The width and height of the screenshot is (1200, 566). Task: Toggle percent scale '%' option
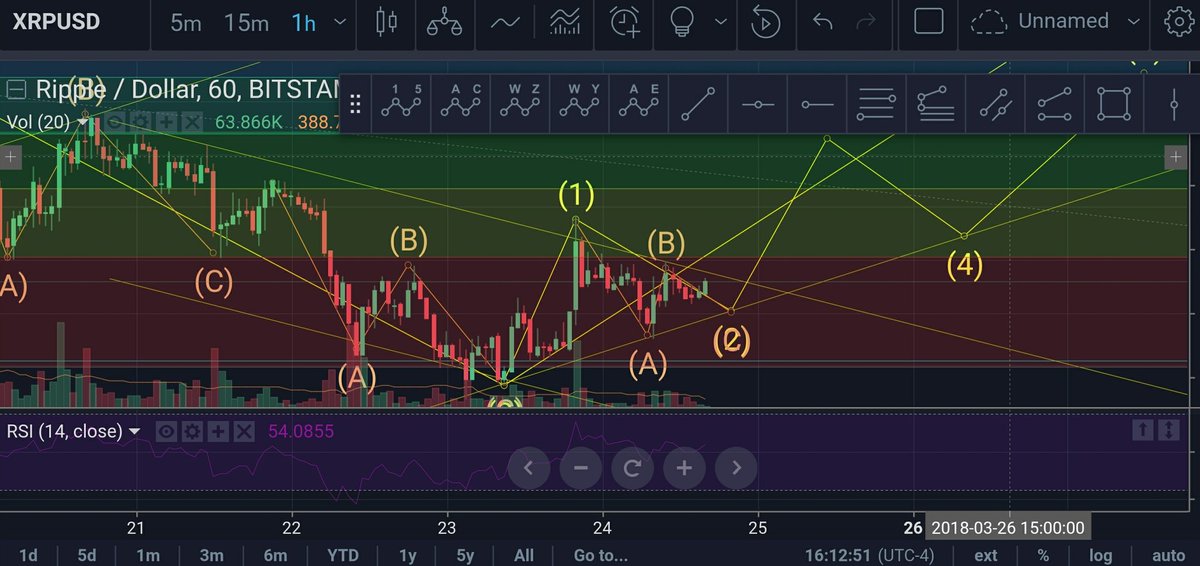click(1043, 555)
